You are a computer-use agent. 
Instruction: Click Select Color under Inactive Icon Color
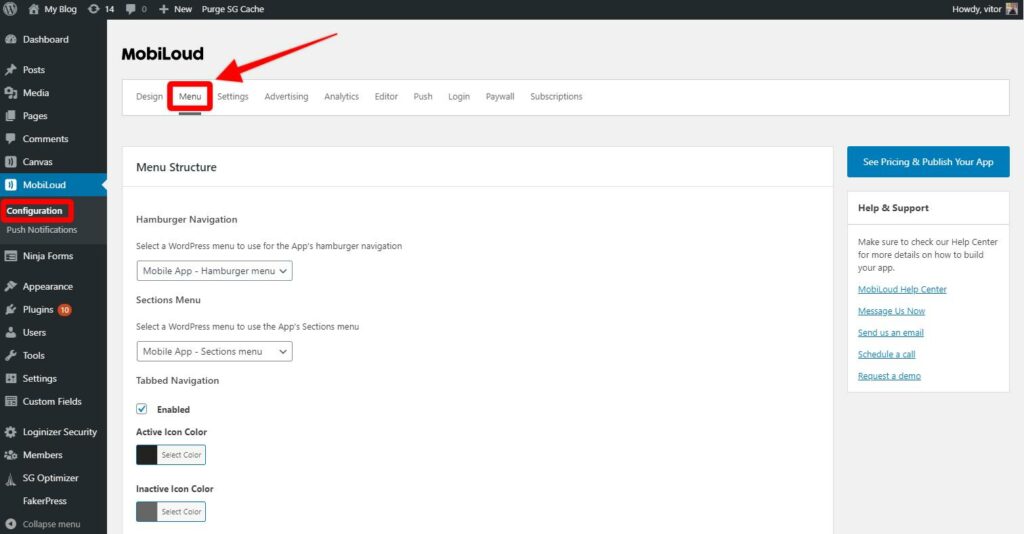click(x=182, y=512)
